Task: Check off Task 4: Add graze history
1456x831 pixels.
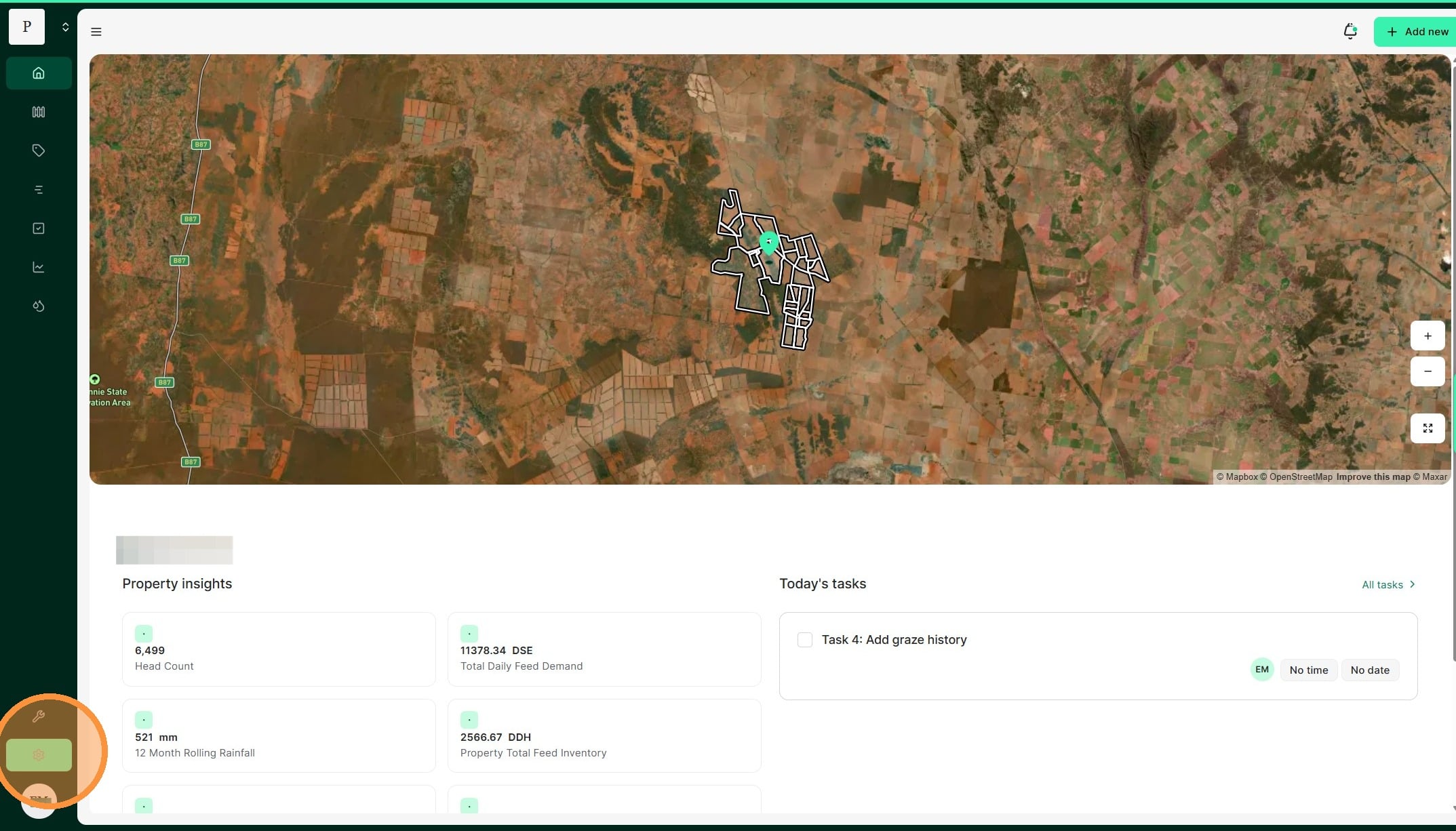Action: pos(805,640)
